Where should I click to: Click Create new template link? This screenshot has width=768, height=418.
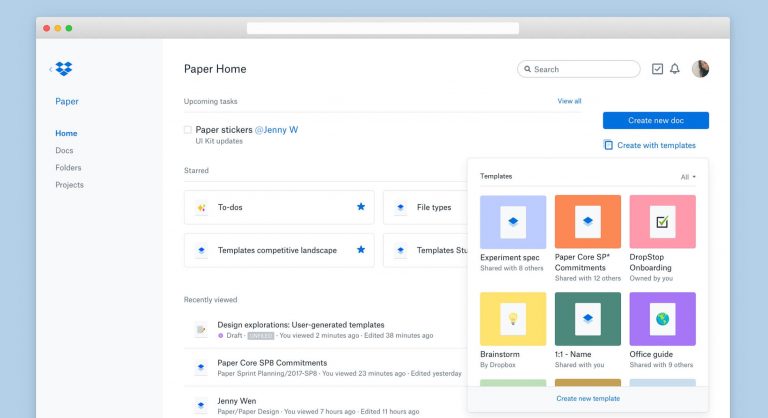588,398
